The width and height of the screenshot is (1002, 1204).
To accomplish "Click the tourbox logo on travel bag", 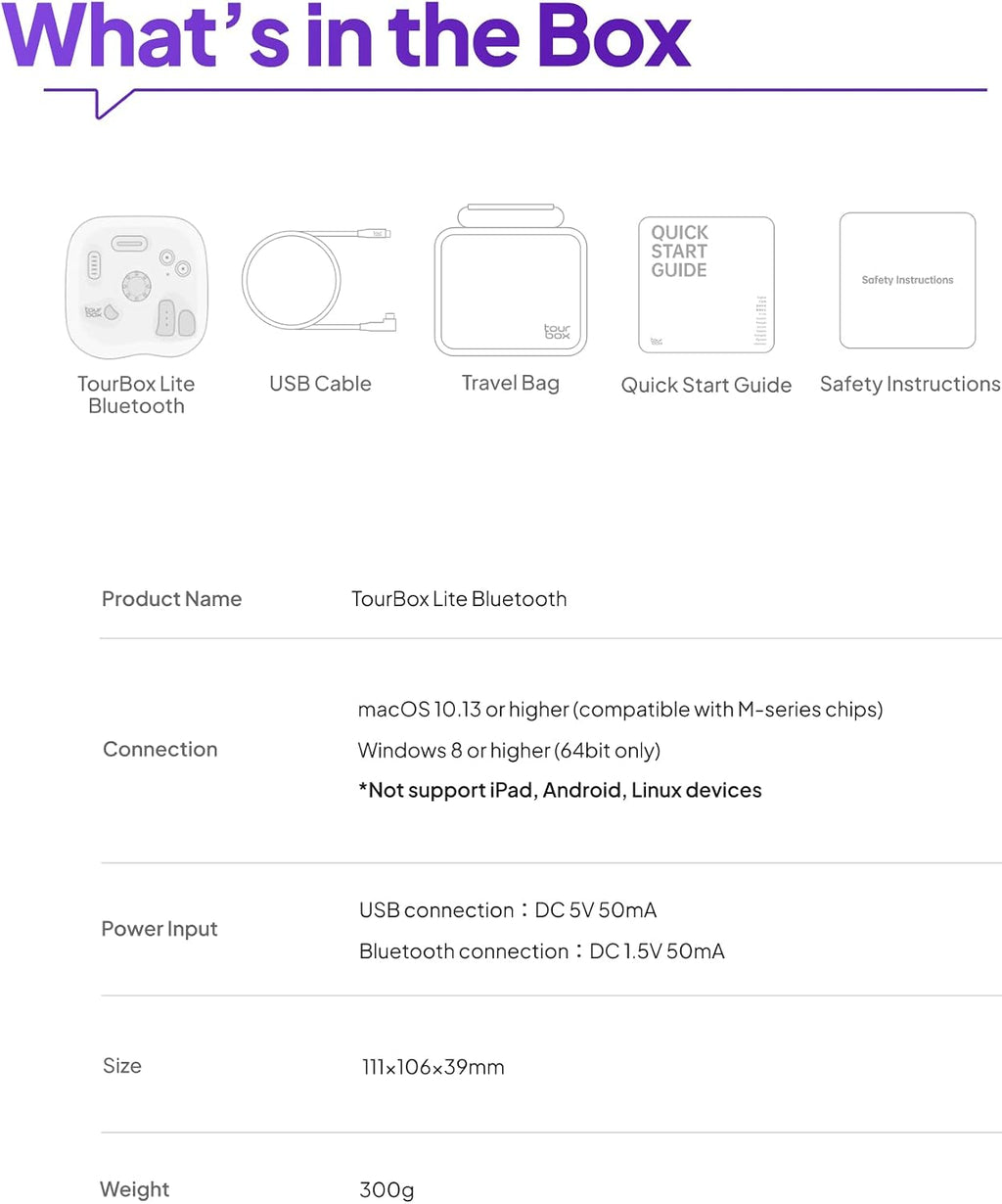I will coord(557,332).
